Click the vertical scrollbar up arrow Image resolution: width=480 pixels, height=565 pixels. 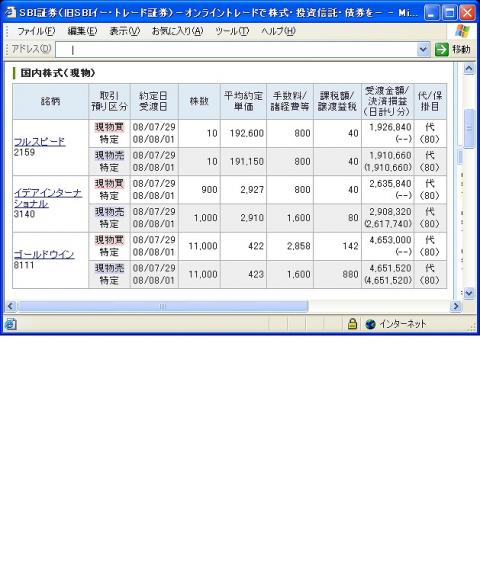(x=468, y=68)
